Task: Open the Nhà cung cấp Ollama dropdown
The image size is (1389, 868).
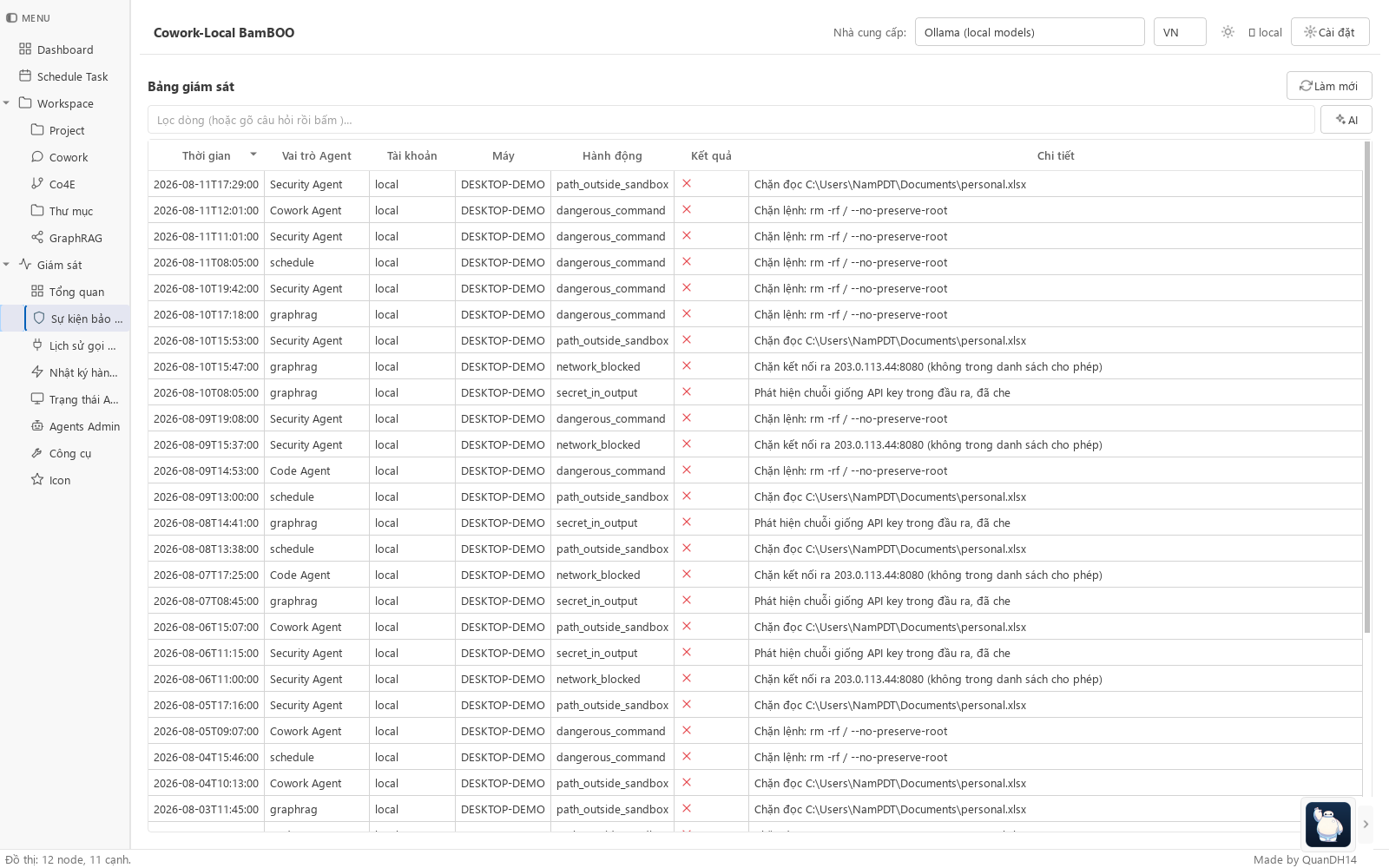Action: tap(1030, 32)
